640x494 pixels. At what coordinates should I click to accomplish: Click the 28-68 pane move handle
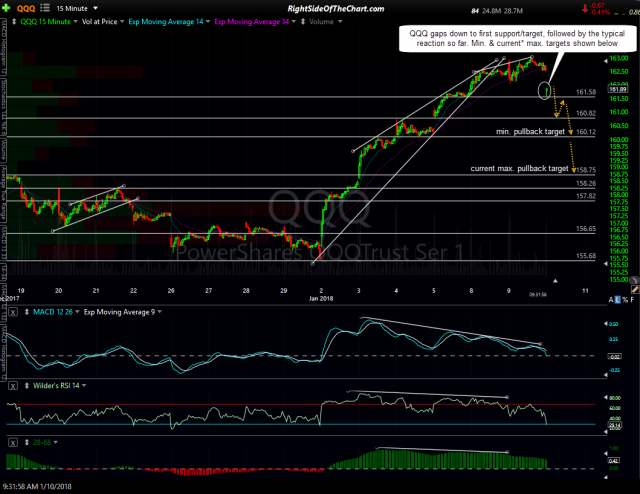point(27,442)
